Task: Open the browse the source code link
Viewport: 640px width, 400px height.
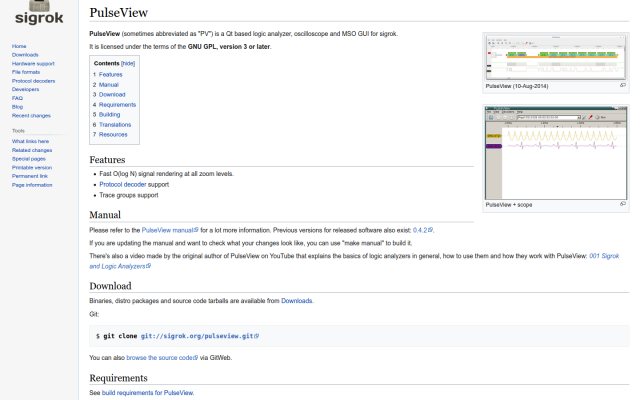Action: pos(162,358)
